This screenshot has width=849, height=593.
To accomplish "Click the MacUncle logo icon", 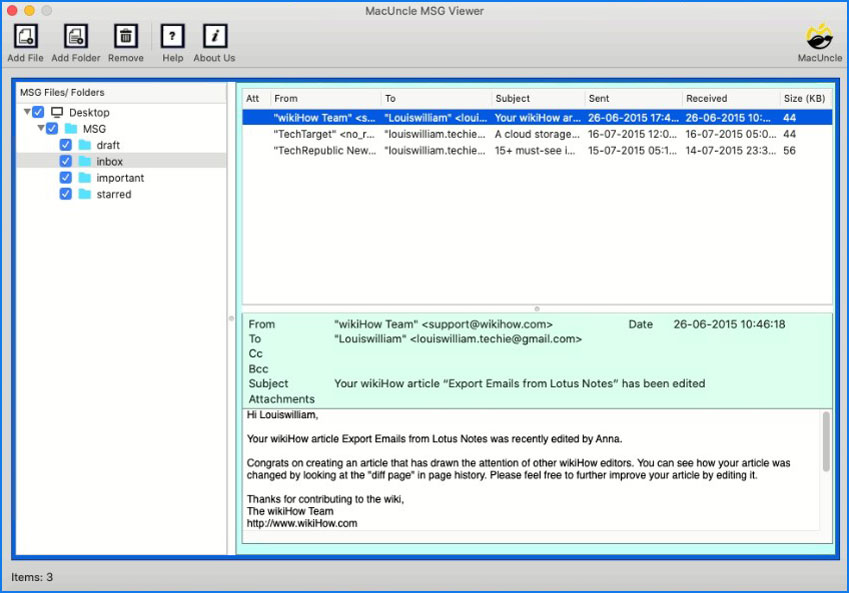I will pos(819,37).
